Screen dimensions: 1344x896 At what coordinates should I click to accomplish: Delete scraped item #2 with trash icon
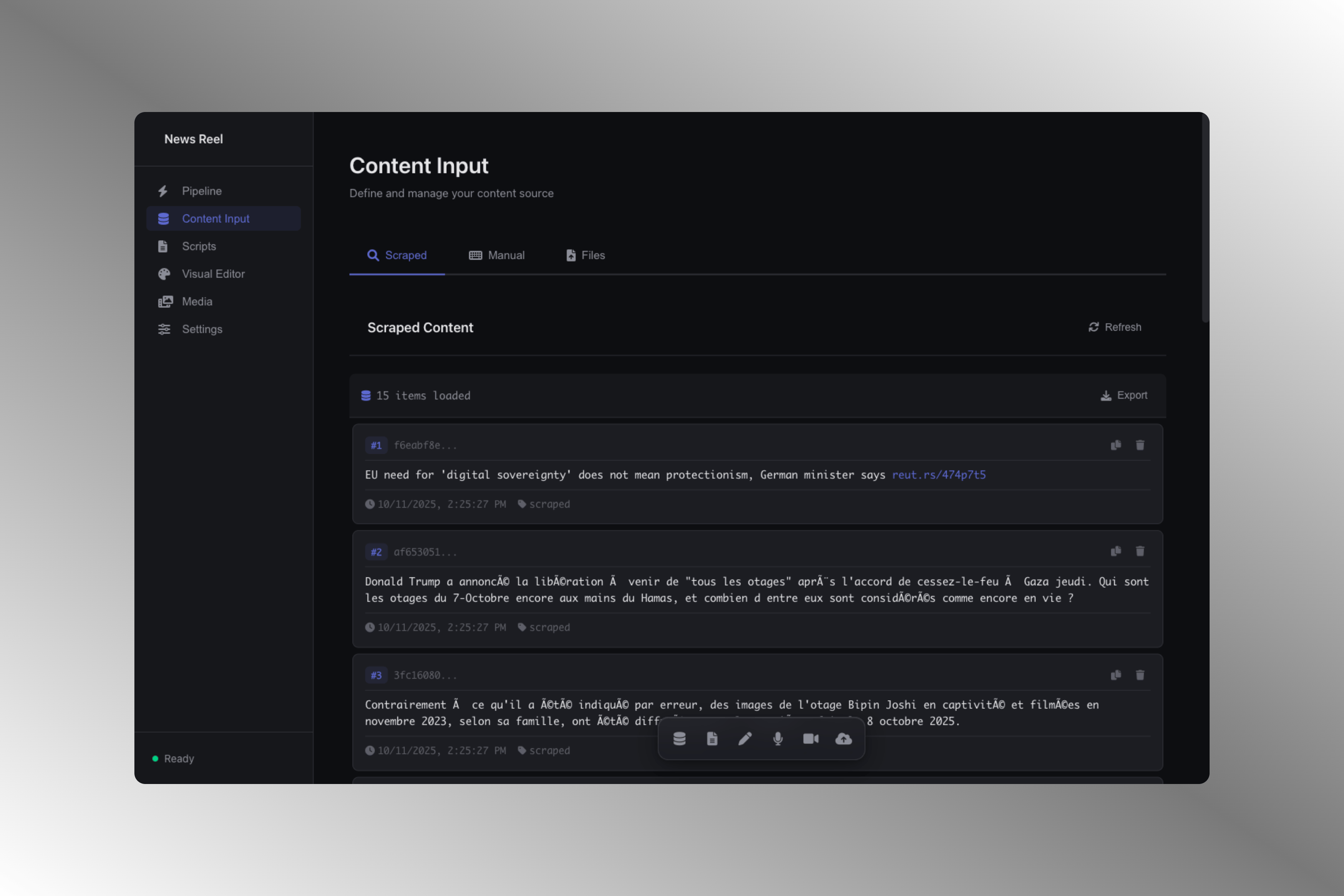point(1140,551)
